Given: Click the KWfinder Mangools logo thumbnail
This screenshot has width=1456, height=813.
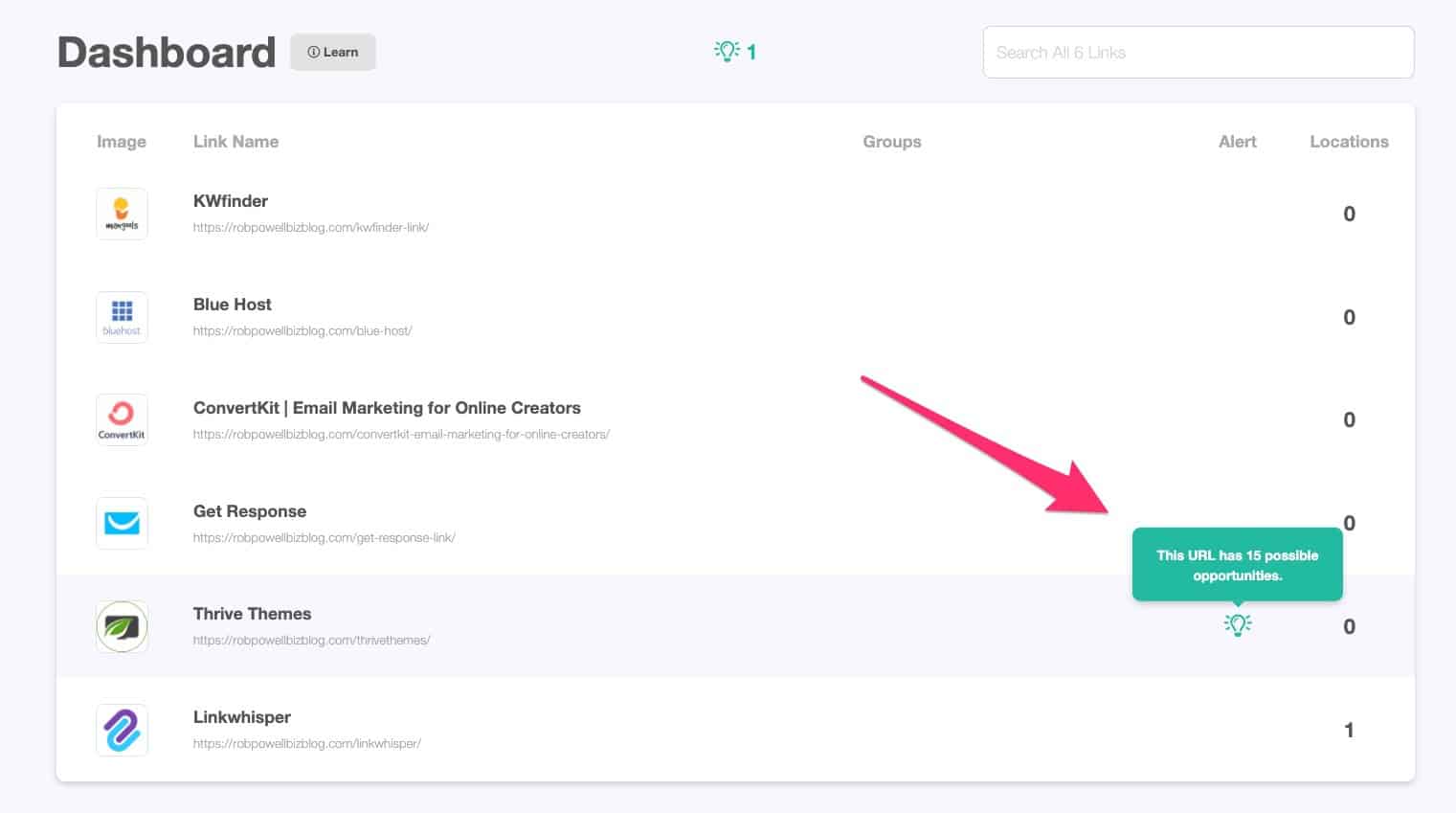Looking at the screenshot, I should coord(122,214).
